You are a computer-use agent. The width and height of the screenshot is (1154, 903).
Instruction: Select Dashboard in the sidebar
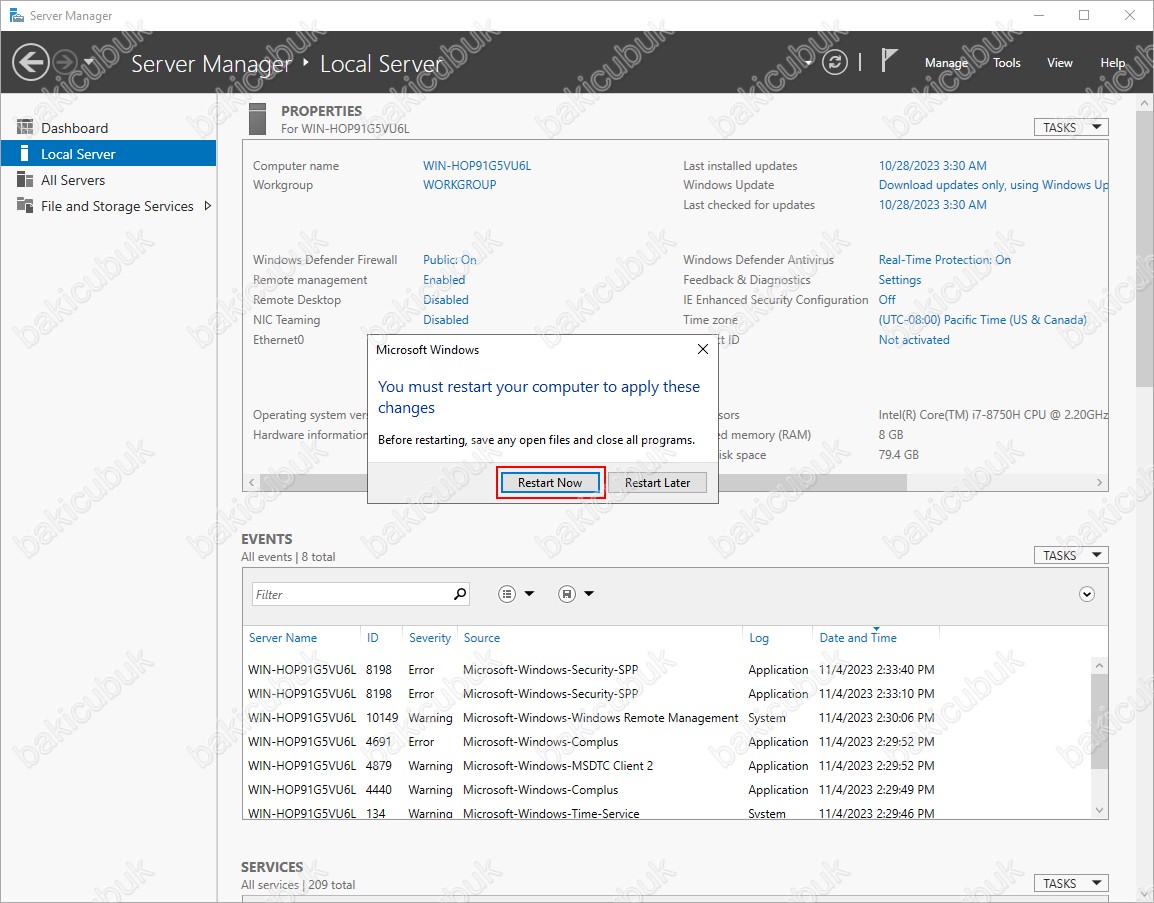108,128
